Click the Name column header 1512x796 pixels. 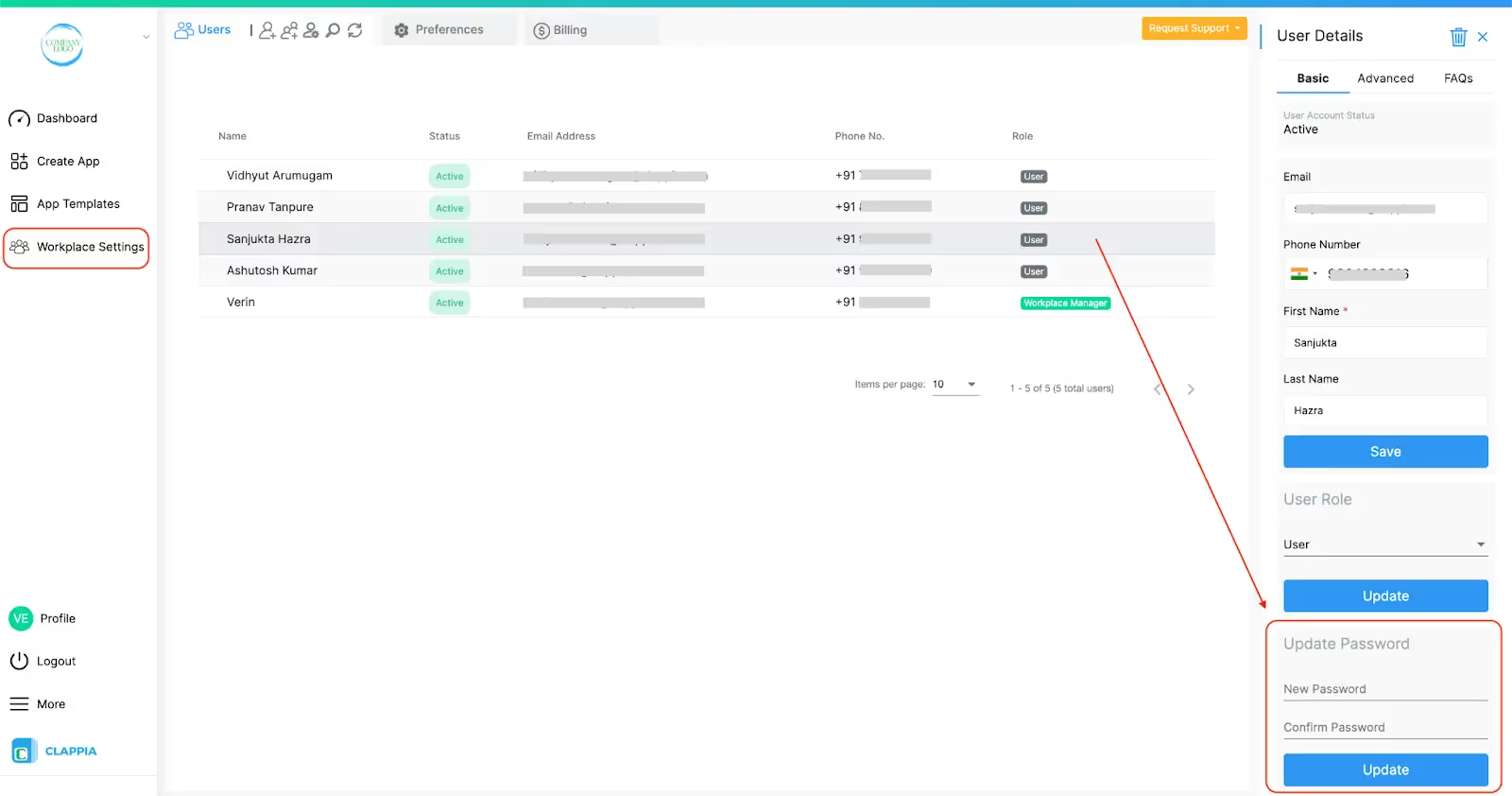[232, 136]
